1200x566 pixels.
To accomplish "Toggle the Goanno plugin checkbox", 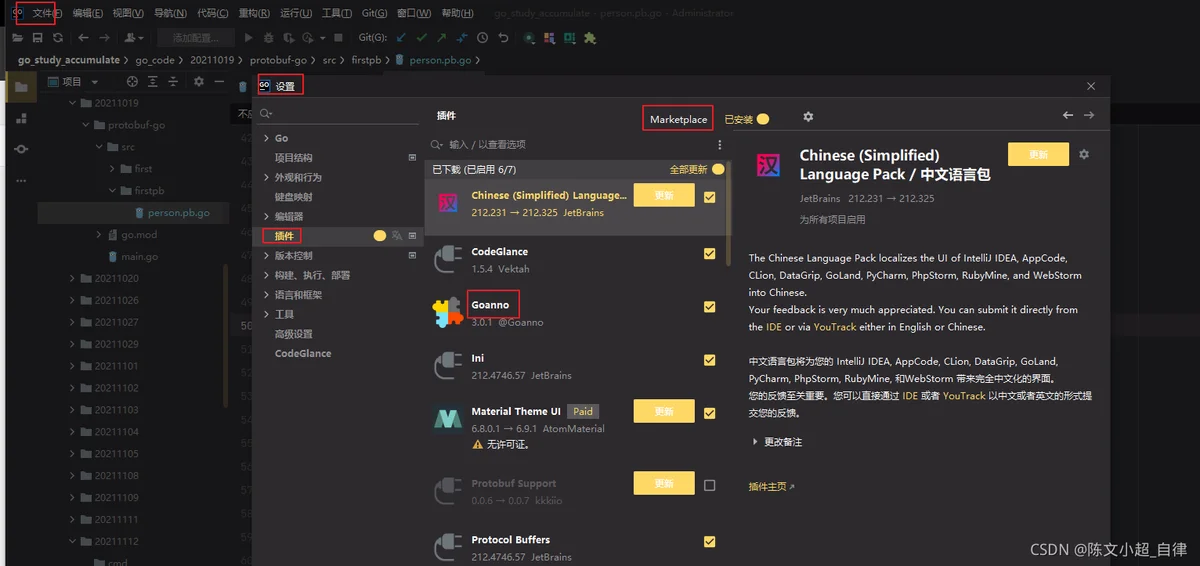I will (x=710, y=307).
